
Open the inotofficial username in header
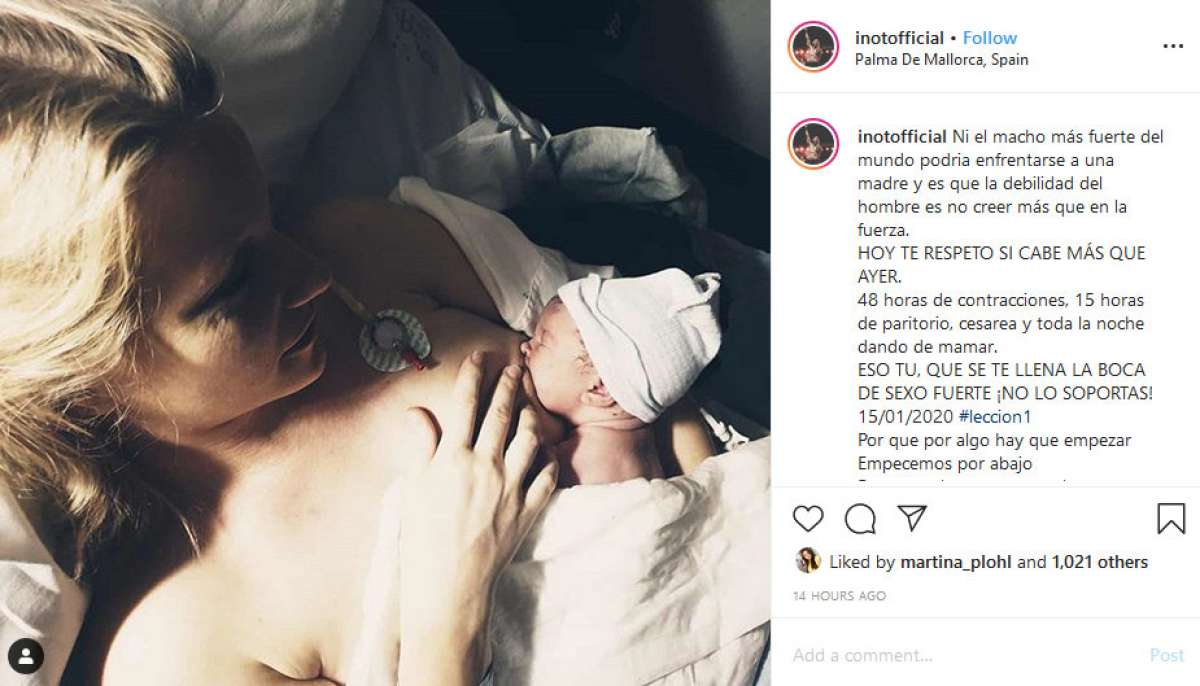point(900,38)
